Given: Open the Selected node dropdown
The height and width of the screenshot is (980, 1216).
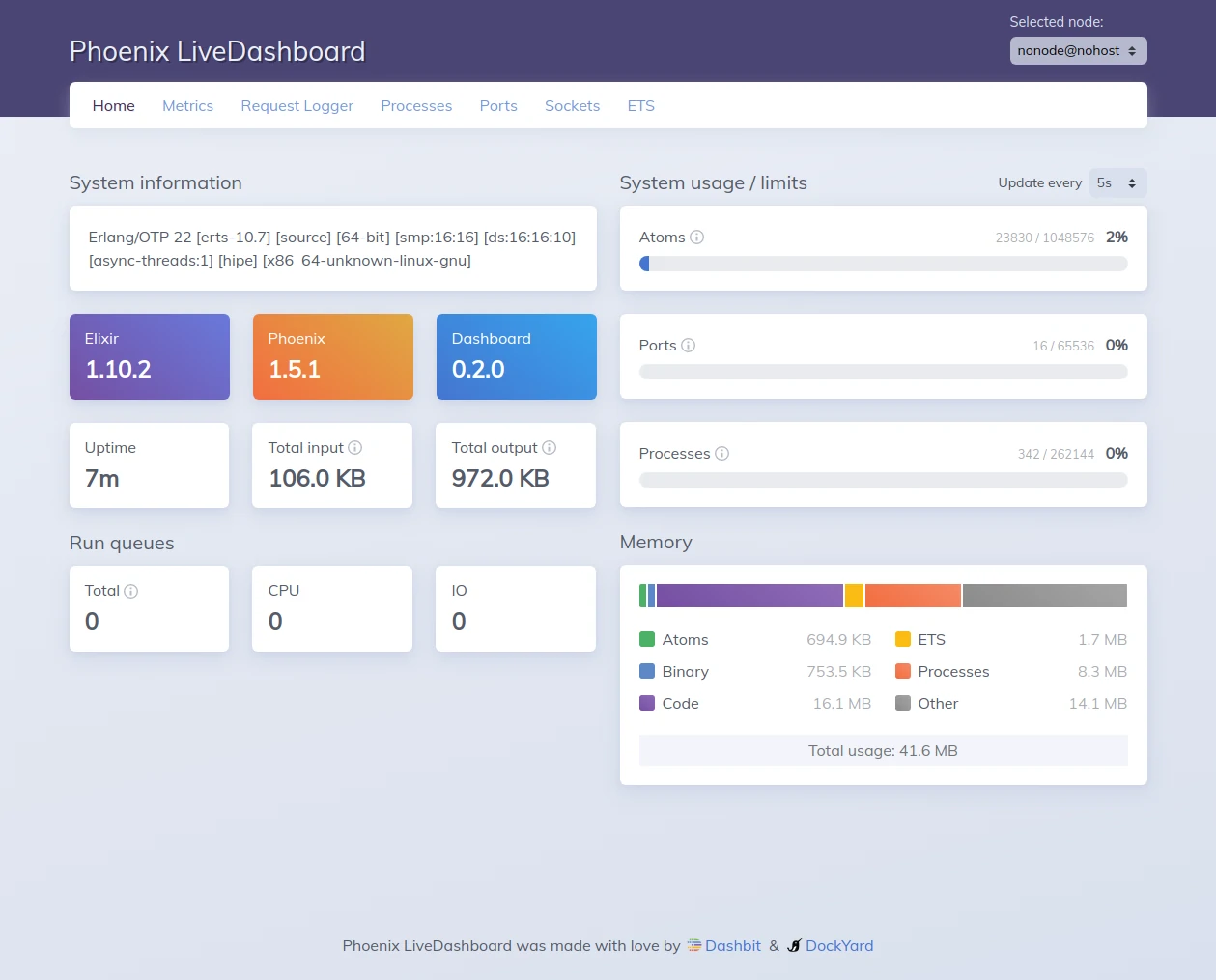Looking at the screenshot, I should (1078, 51).
